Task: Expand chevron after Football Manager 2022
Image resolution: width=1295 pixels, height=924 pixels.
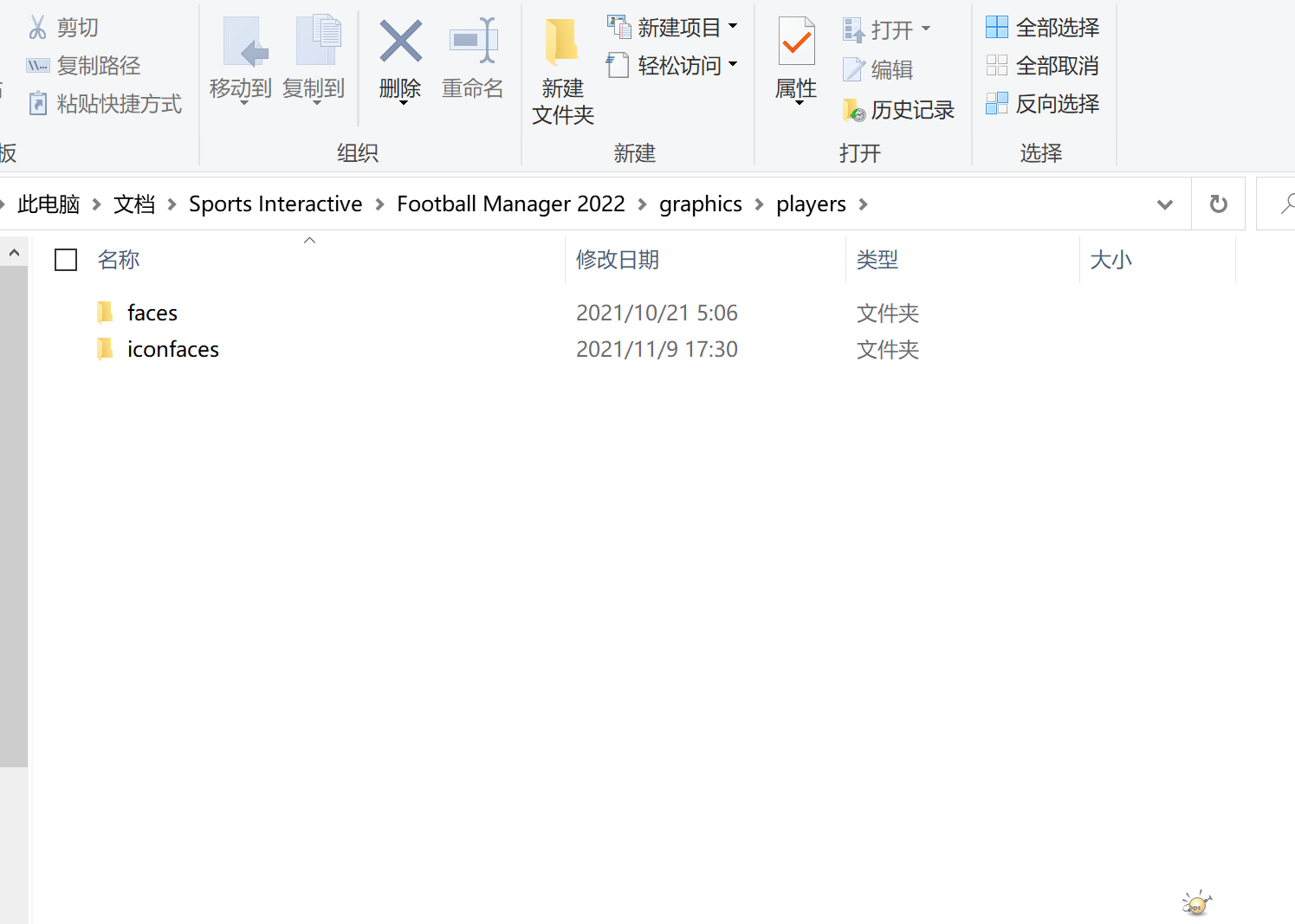Action: [642, 204]
